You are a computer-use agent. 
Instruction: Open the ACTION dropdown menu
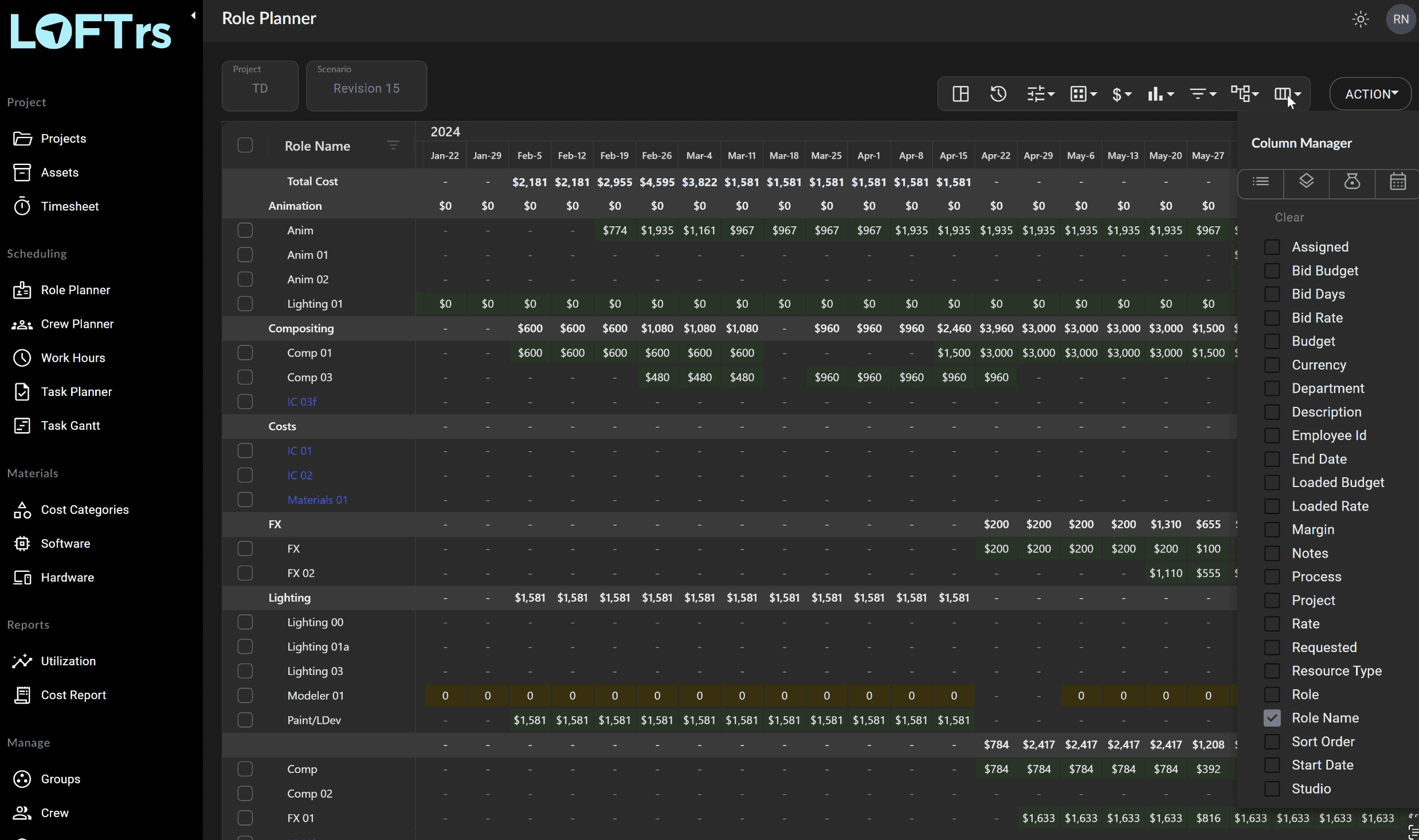pos(1370,94)
